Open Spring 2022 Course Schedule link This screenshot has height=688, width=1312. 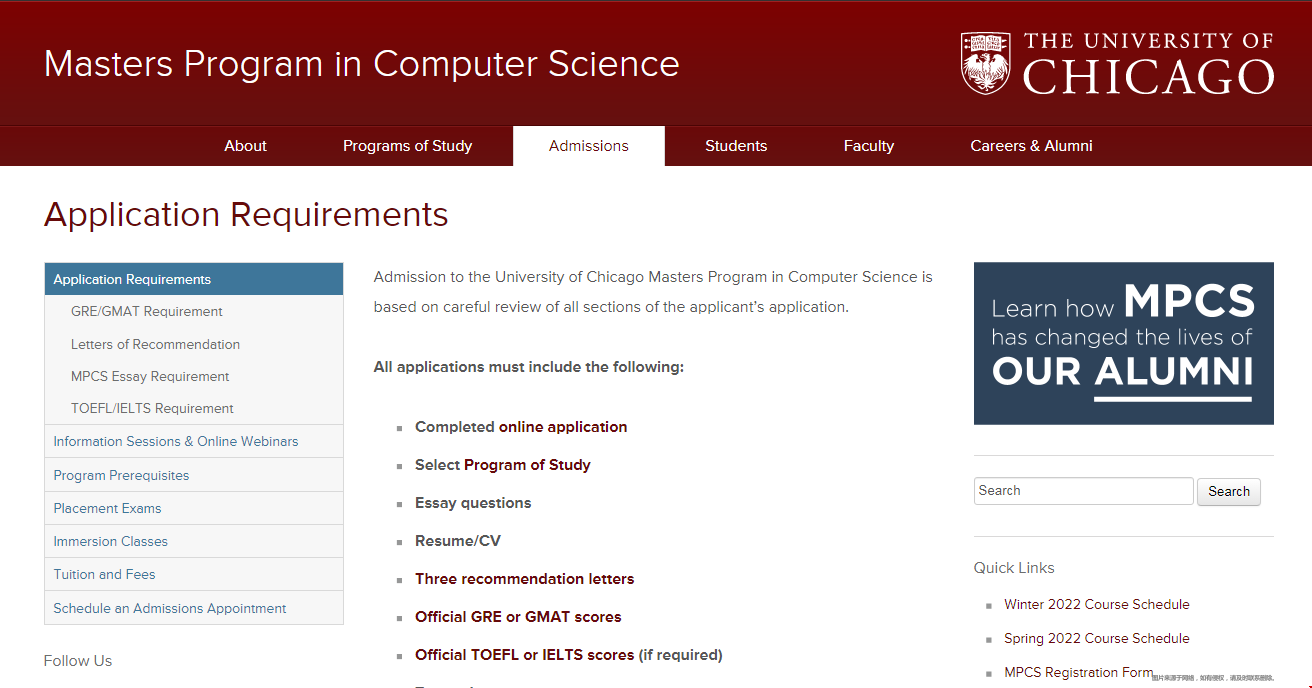point(1097,638)
